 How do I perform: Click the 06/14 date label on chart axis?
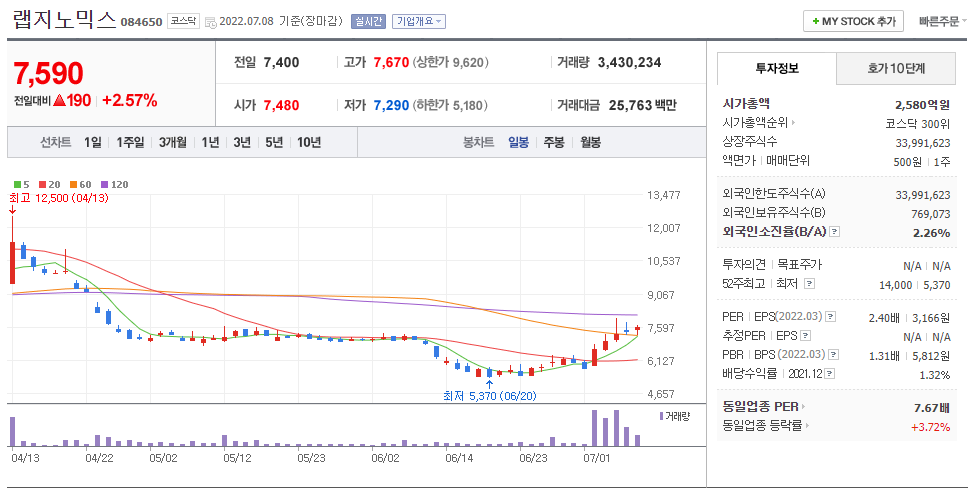click(x=458, y=457)
